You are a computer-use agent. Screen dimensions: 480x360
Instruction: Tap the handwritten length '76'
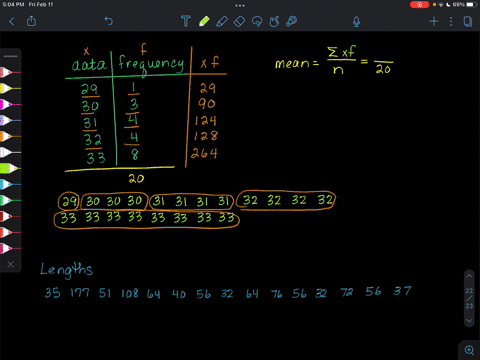point(276,294)
